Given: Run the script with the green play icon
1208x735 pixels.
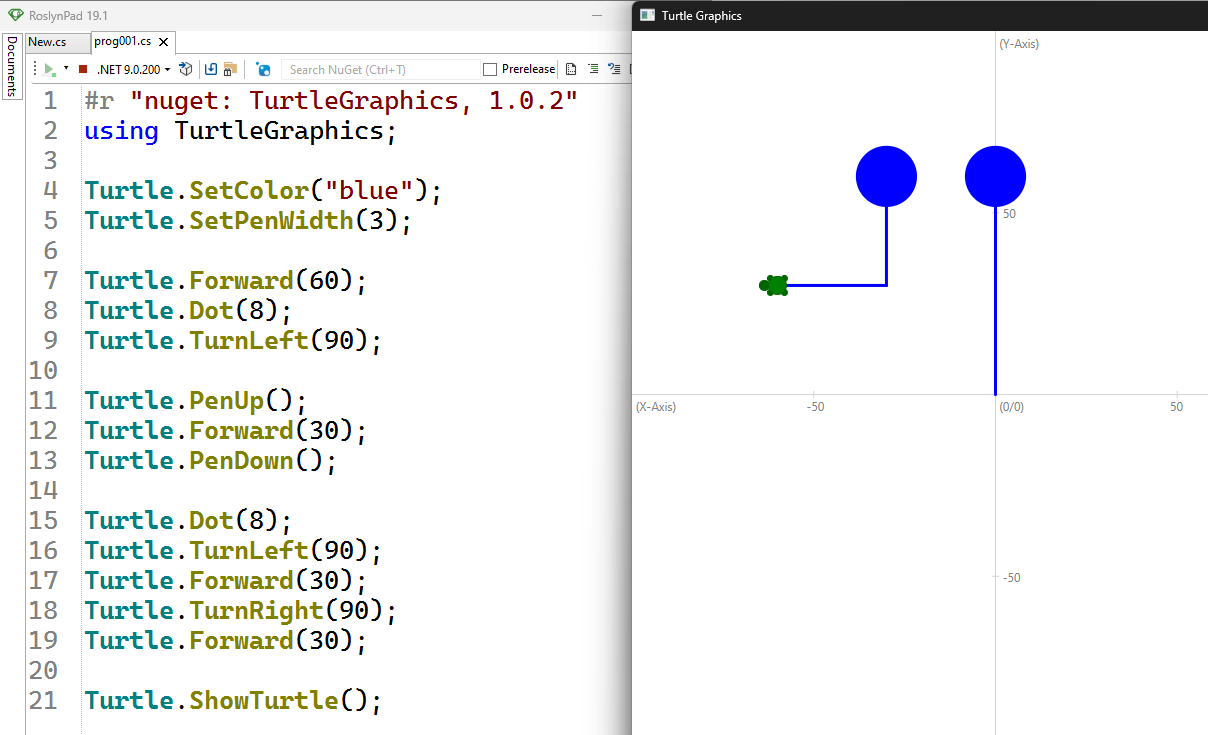Looking at the screenshot, I should [x=48, y=69].
